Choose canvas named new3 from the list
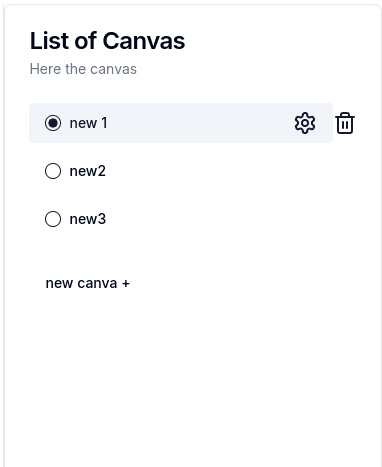Viewport: 382px width, 467px height. pos(88,219)
